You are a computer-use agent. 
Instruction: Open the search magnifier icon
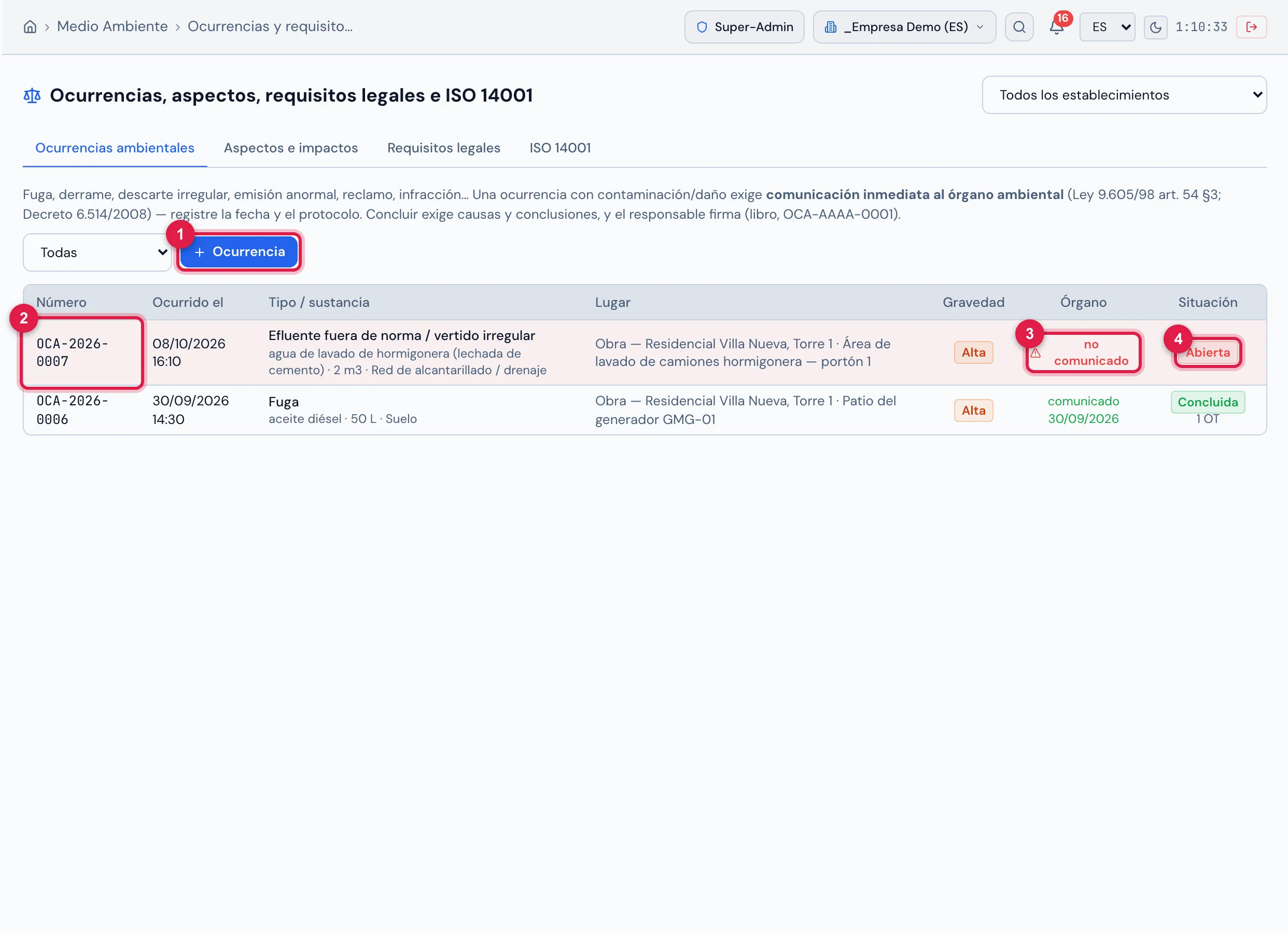tap(1019, 26)
